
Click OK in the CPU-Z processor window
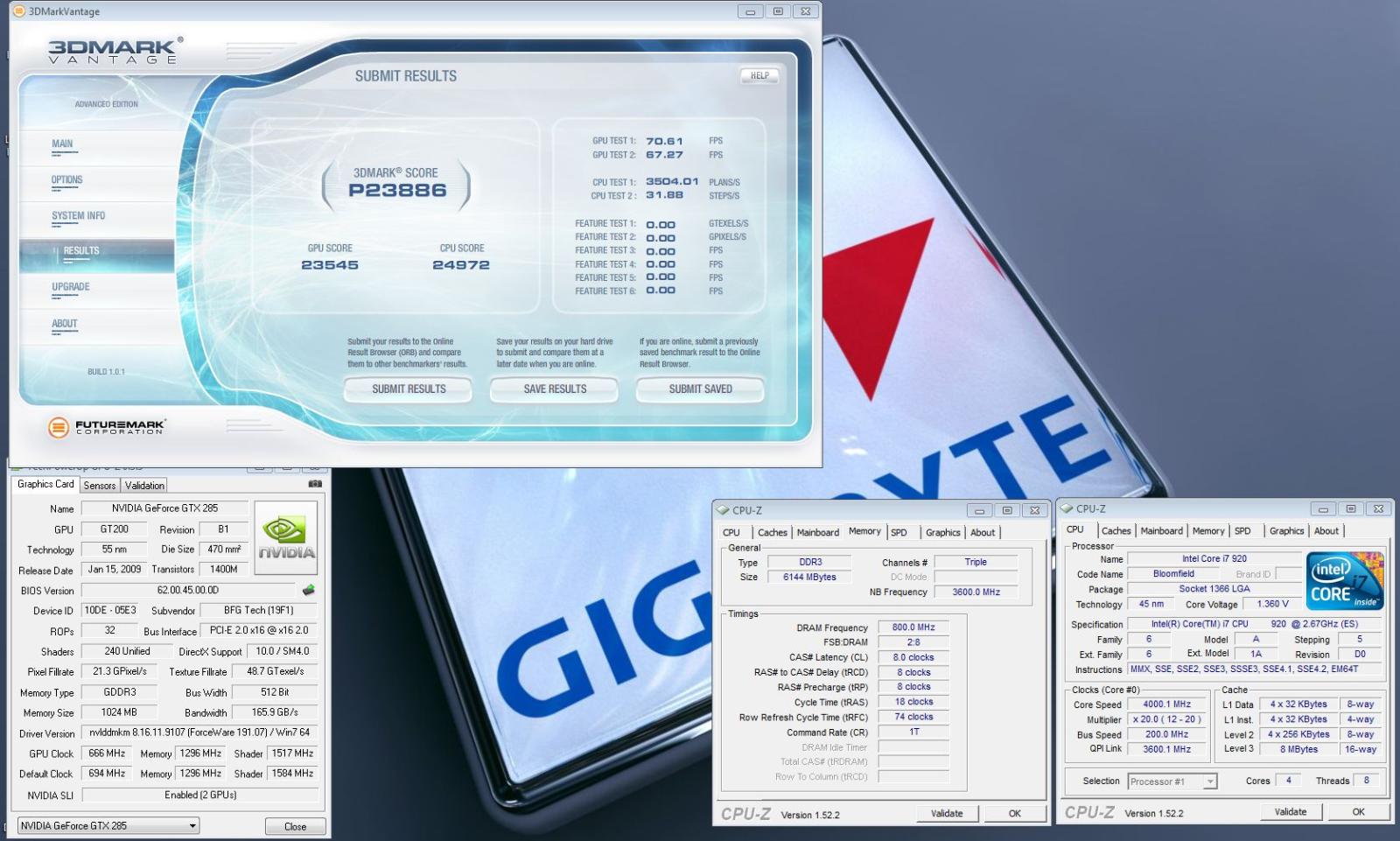1359,811
